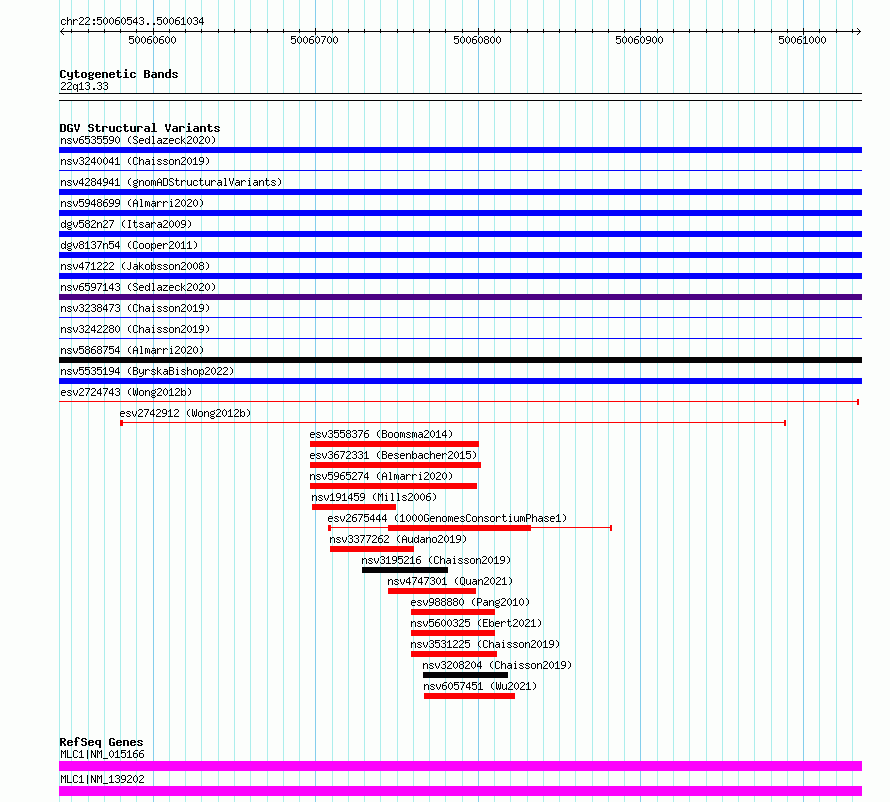890x802 pixels.
Task: Open the nsv5948699 (Almarri2020) label
Action: 132,203
